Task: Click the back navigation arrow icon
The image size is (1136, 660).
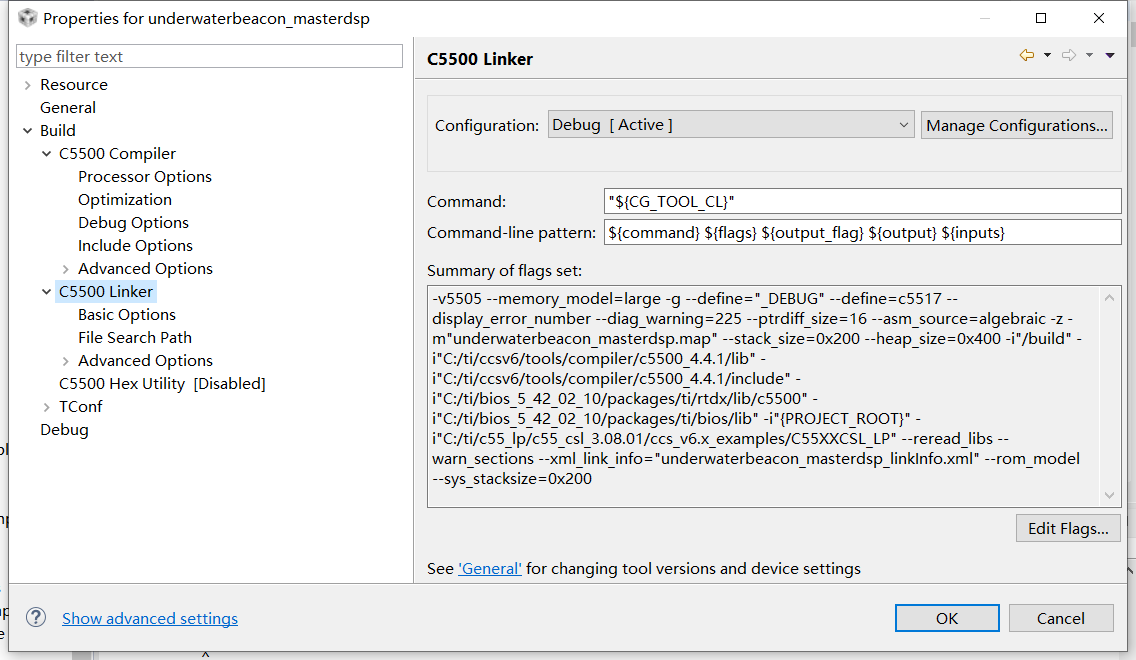Action: tap(1026, 56)
